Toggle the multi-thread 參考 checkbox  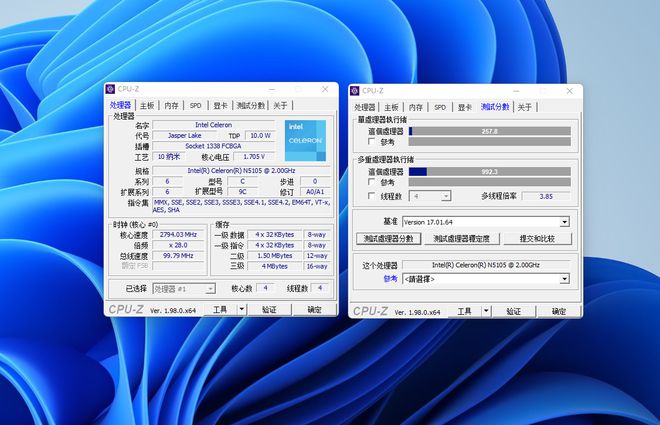tap(372, 182)
